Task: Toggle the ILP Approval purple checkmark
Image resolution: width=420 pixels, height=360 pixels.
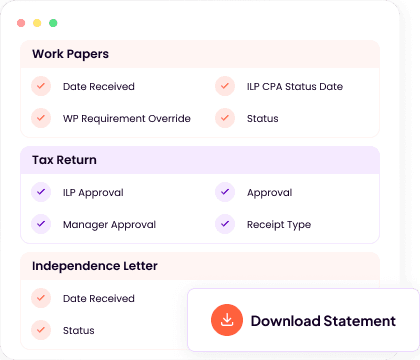Action: 41,192
